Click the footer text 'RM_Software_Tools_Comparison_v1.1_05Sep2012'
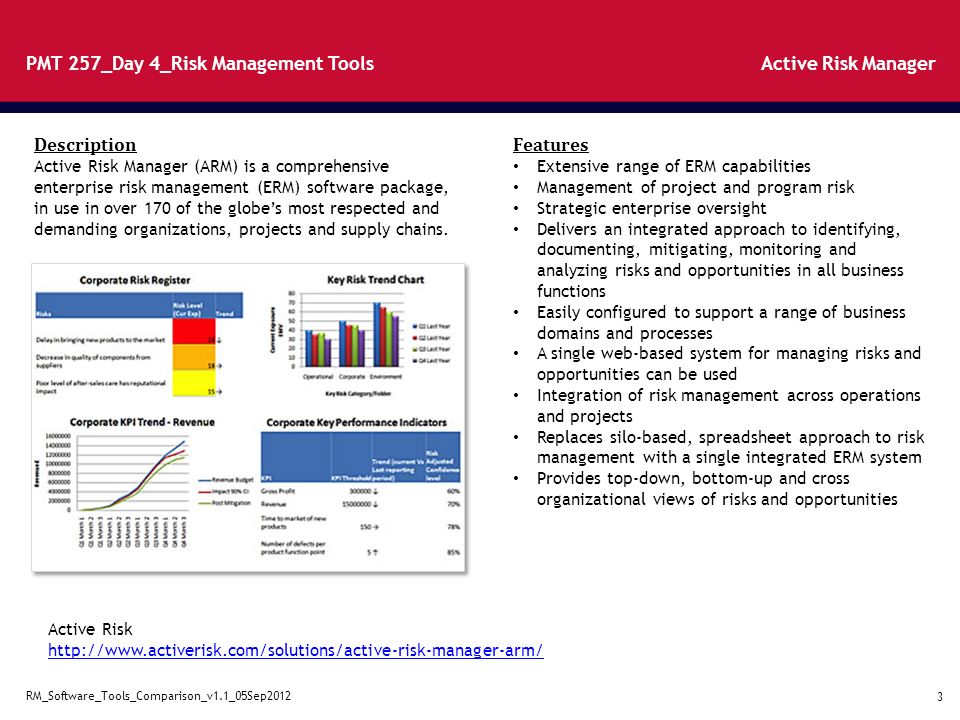 [159, 696]
